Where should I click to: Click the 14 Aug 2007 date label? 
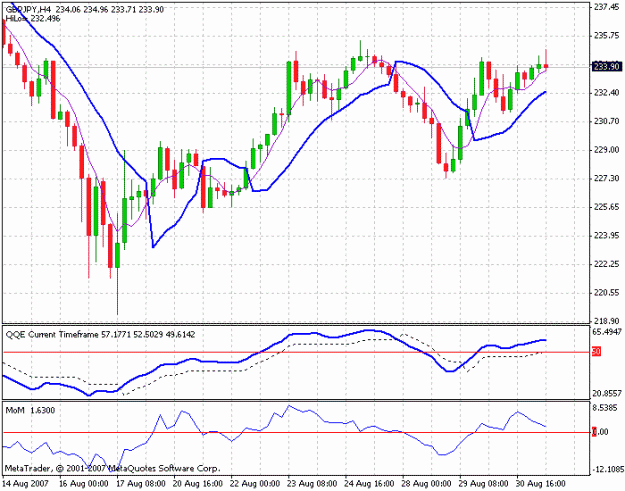[26, 484]
